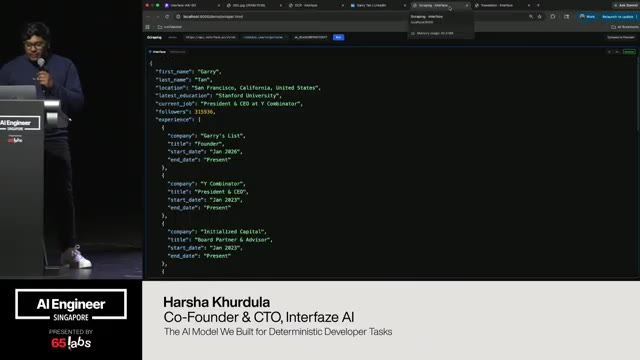Close the Scraping - Interfaze tab
Screen dimensions: 640x360
467,5
